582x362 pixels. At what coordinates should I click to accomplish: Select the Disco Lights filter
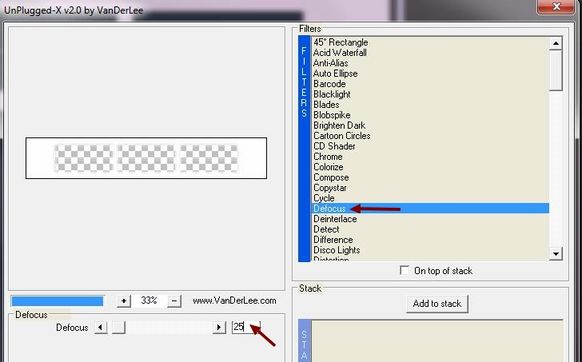336,250
